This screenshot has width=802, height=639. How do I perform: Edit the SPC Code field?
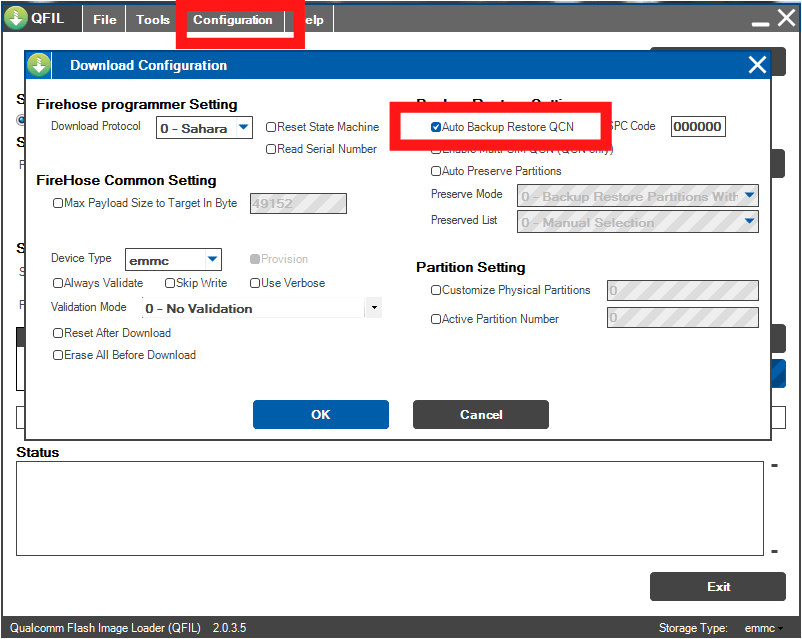[x=698, y=127]
